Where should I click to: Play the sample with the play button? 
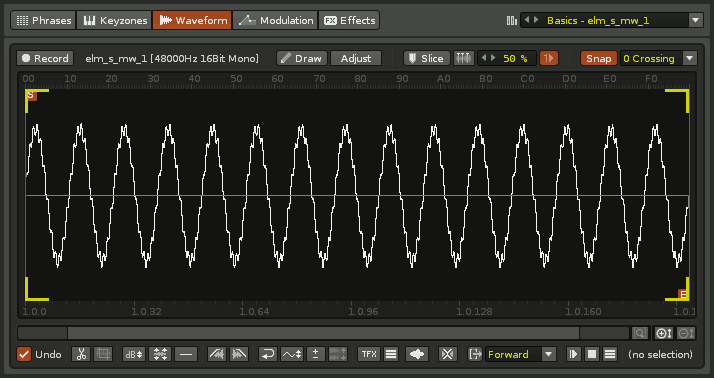[574, 354]
